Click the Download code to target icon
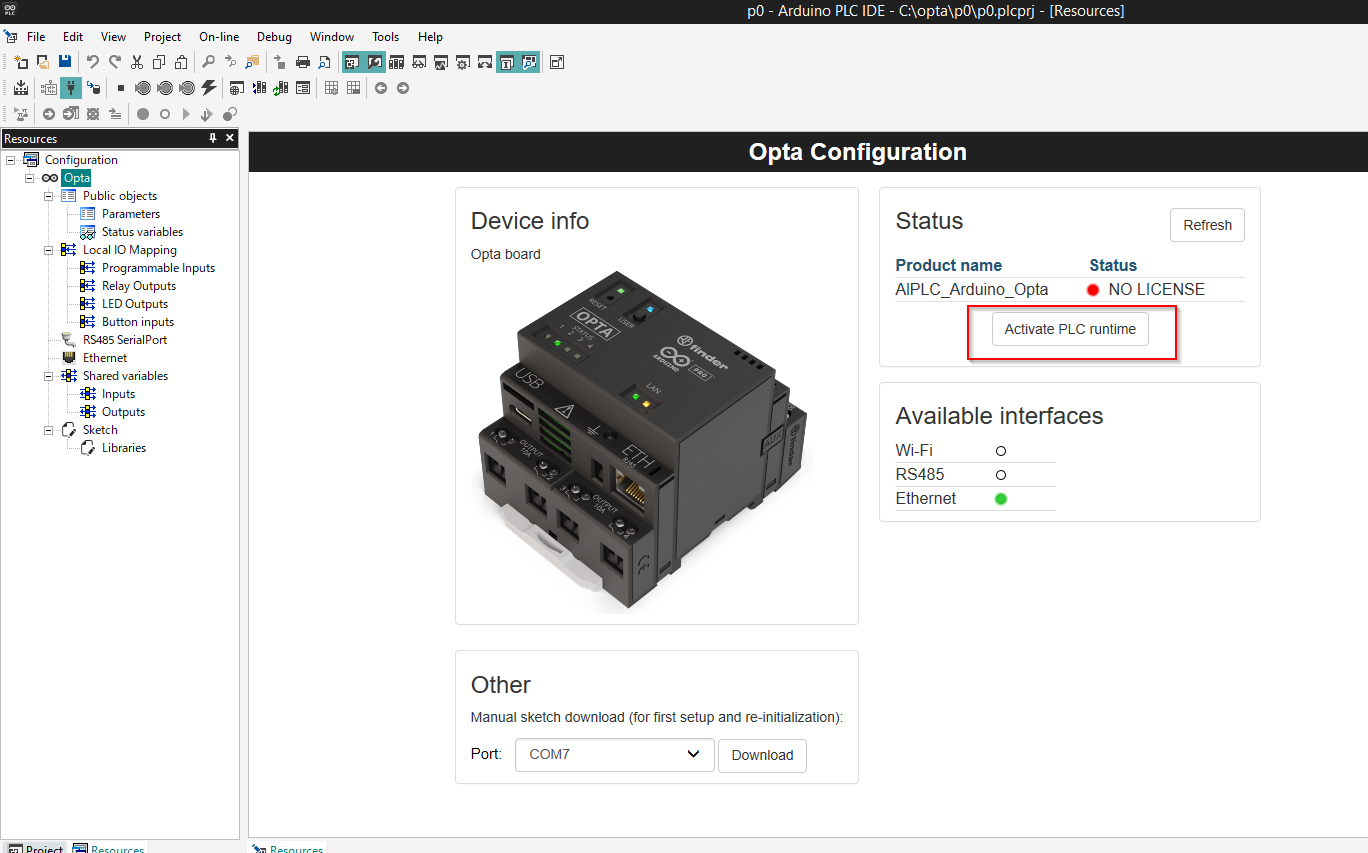Image resolution: width=1368 pixels, height=853 pixels. point(93,88)
